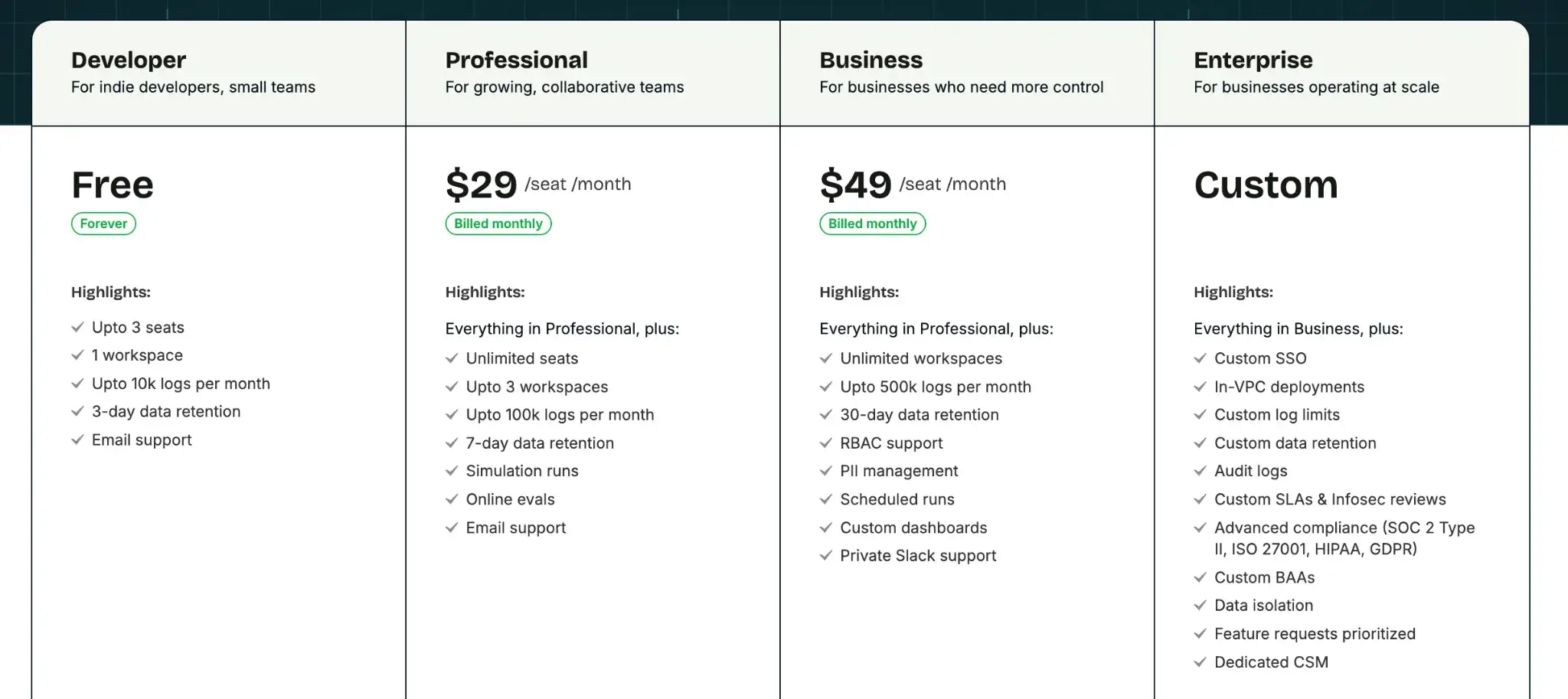
Task: Click the checkmark beside Upto 3 seats
Action: [x=77, y=328]
